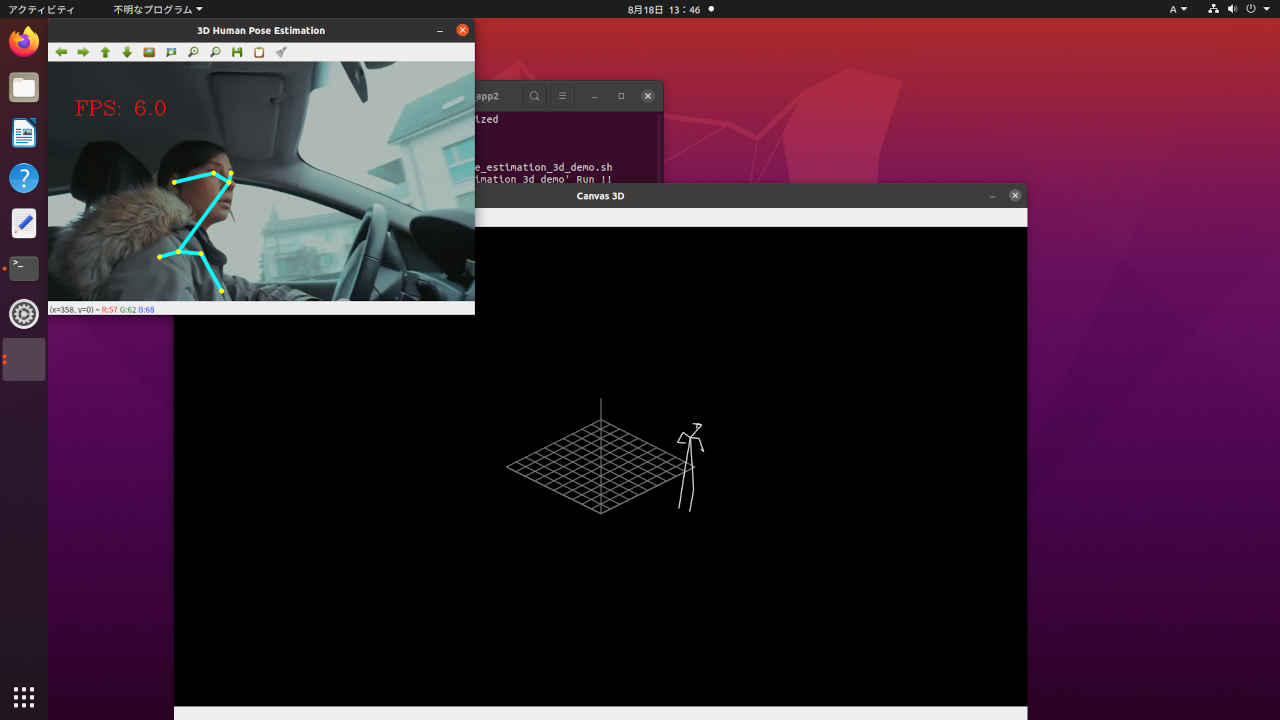The width and height of the screenshot is (1280, 720).
Task: Click the clipboard icon on the pose estimation toolbar
Action: (x=259, y=52)
